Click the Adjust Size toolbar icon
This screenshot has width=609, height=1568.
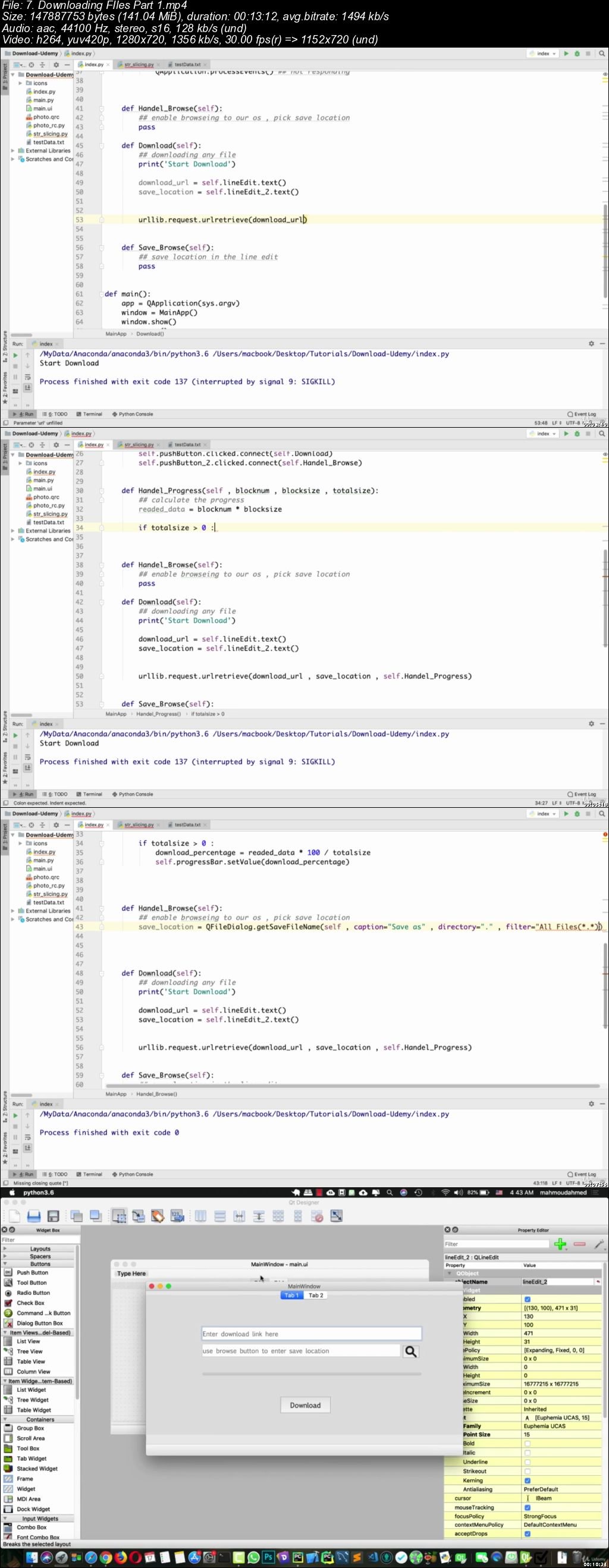(x=337, y=1216)
